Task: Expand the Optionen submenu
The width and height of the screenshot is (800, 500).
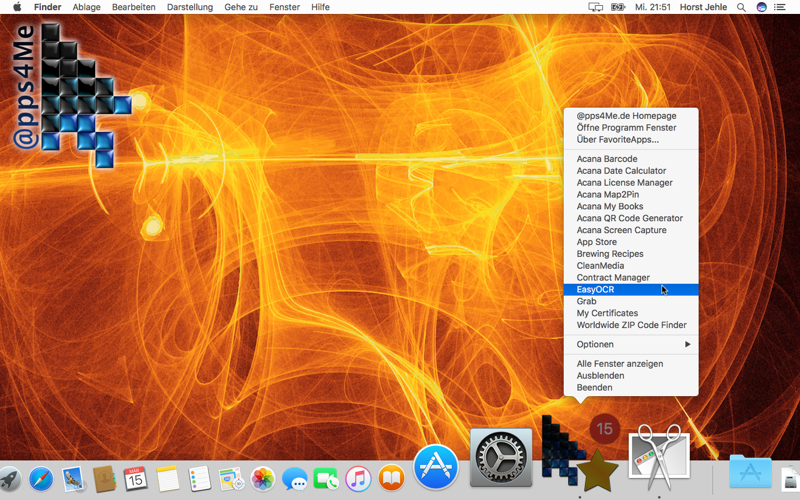Action: (x=631, y=344)
